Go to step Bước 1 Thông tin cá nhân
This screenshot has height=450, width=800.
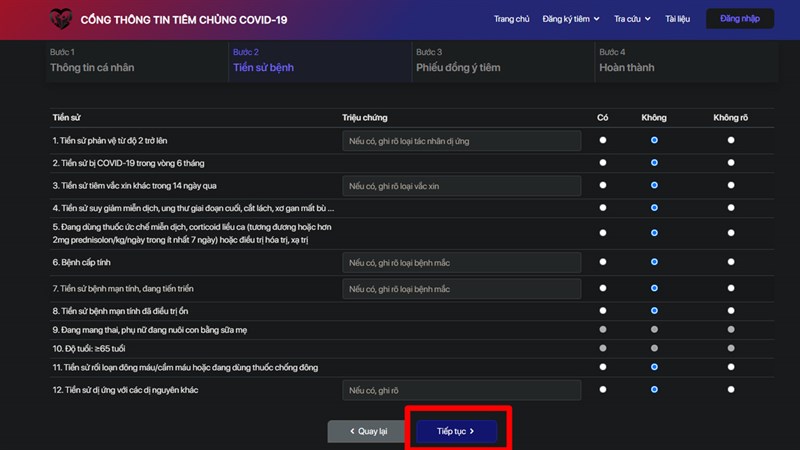[137, 61]
